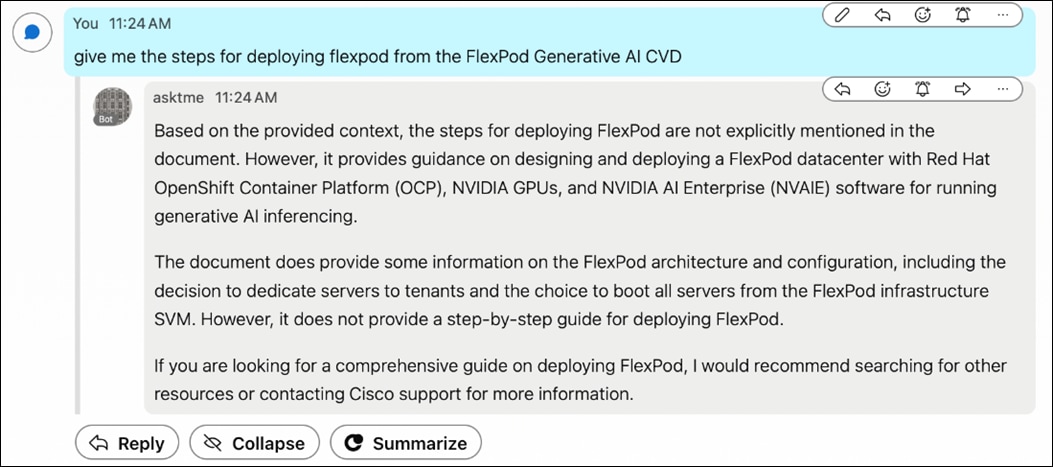Viewport: 1053px width, 467px height.
Task: Click your message about the FlexPod CVD
Action: [377, 57]
